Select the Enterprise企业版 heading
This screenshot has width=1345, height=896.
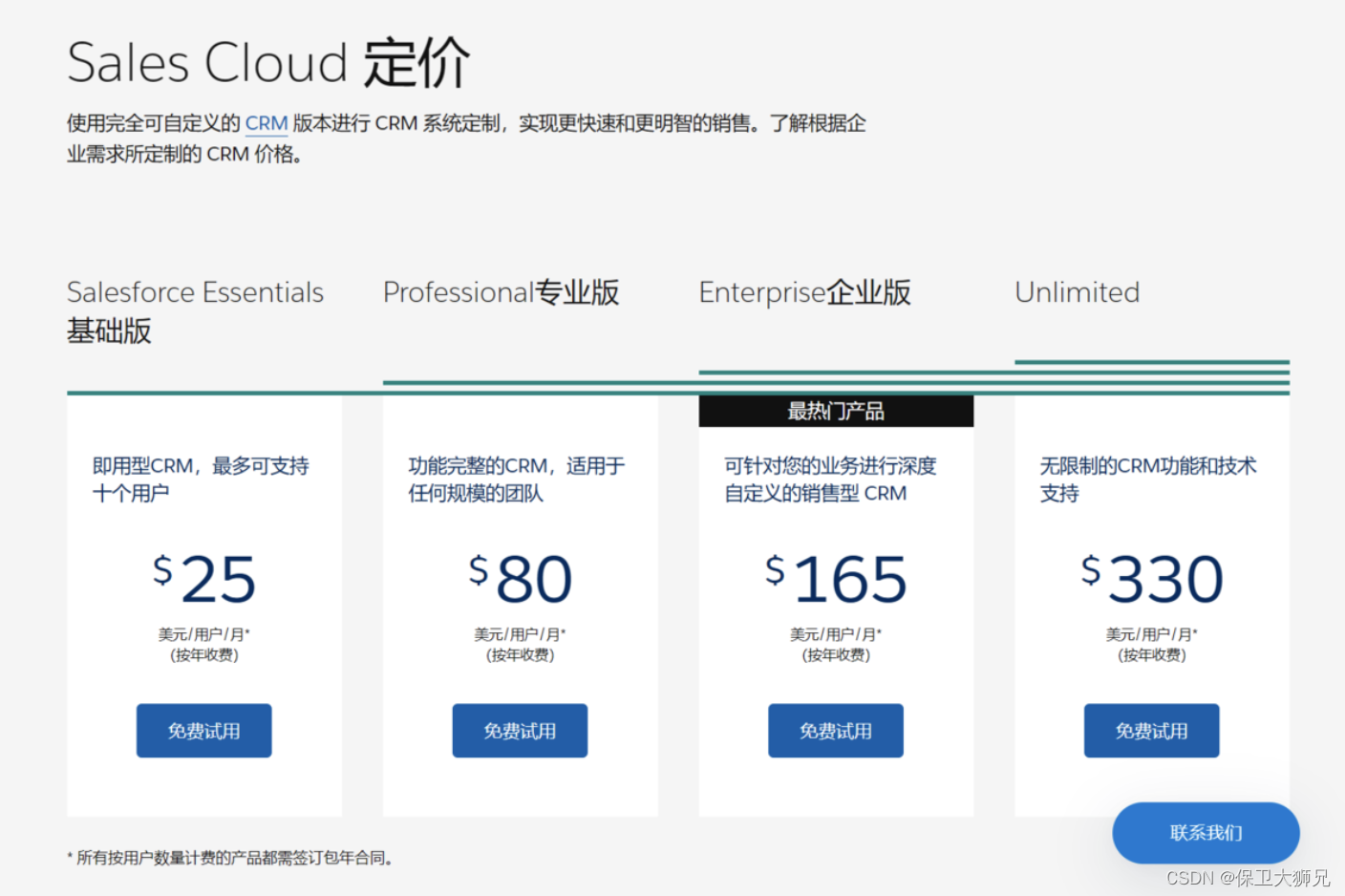805,292
